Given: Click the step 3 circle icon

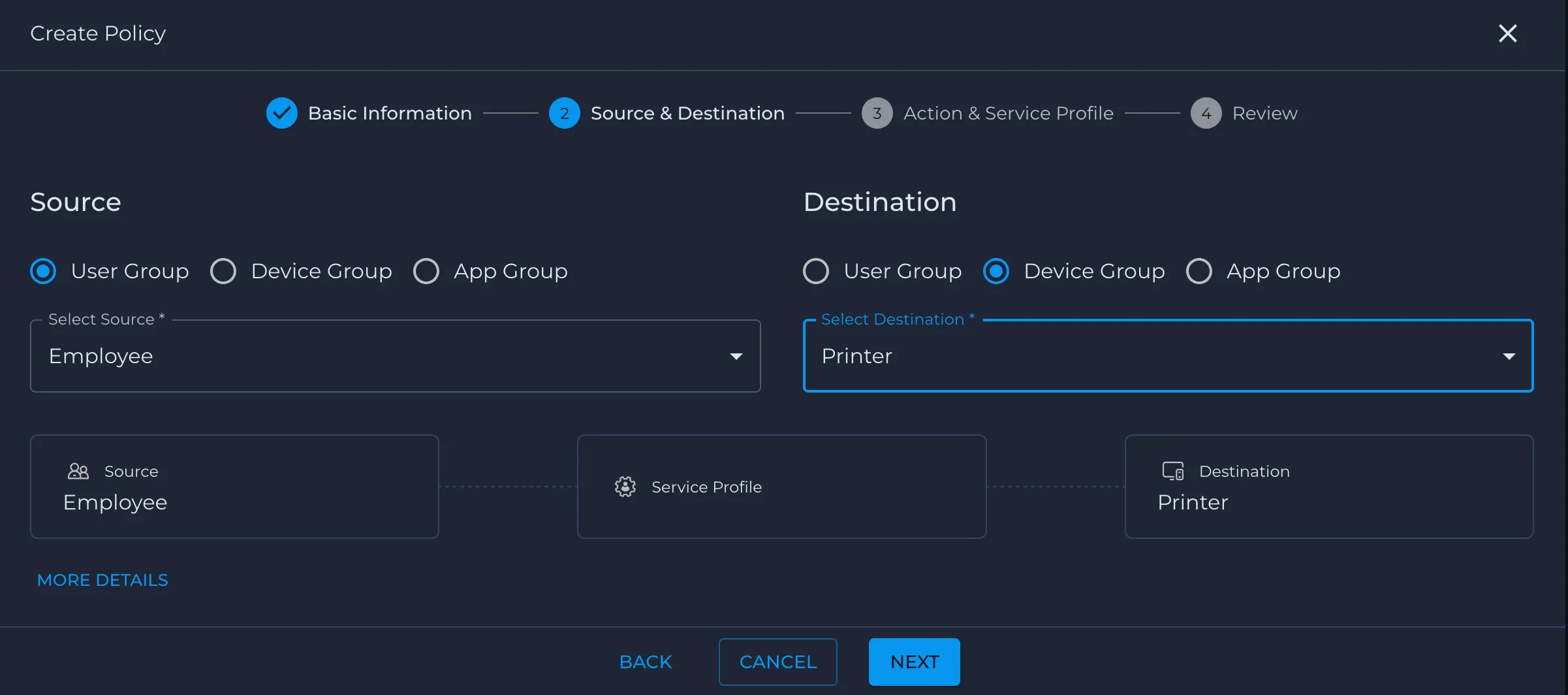Looking at the screenshot, I should pos(877,113).
